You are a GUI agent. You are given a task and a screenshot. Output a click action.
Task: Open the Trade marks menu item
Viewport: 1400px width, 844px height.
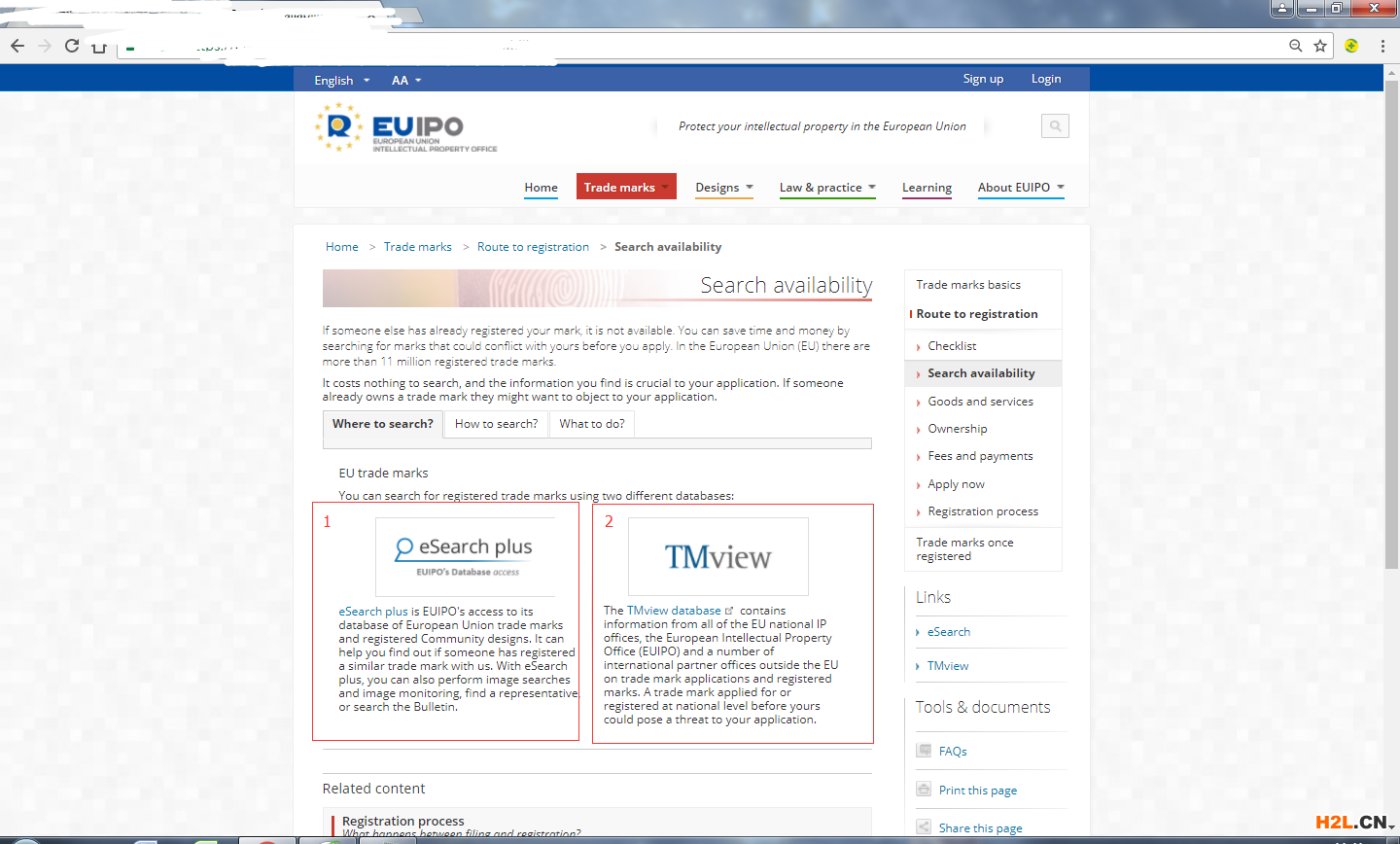click(x=625, y=188)
